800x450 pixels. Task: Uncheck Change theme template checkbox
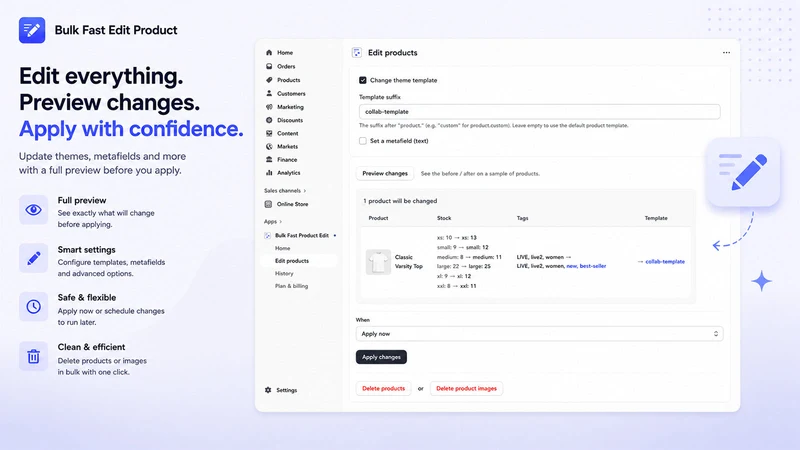pos(363,80)
